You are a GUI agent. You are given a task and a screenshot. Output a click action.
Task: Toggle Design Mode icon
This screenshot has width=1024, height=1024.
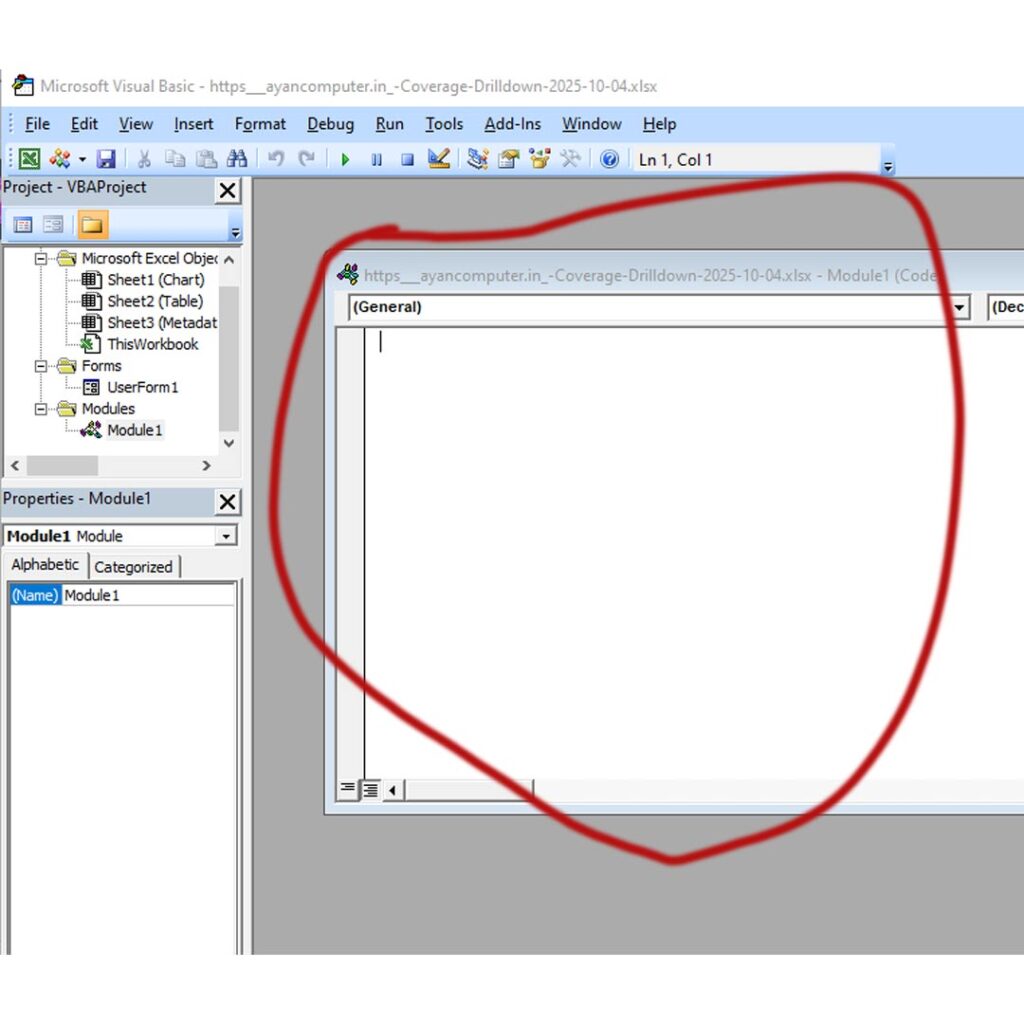438,159
